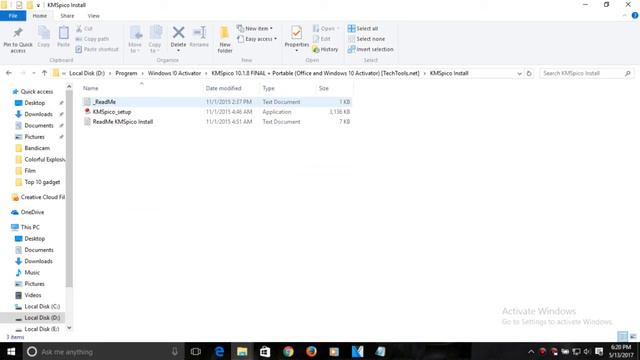The width and height of the screenshot is (640, 360).
Task: Click Cortana Ask me anything box
Action: [102, 351]
